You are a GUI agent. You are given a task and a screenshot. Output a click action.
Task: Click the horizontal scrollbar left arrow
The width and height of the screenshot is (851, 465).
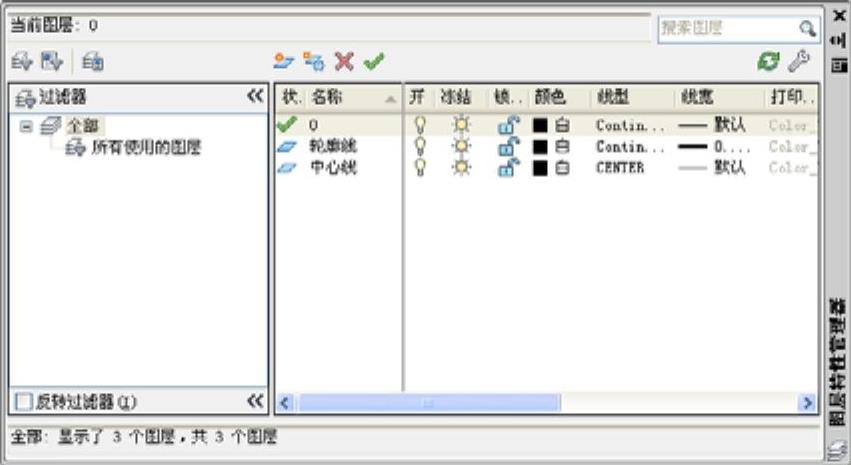pos(285,403)
